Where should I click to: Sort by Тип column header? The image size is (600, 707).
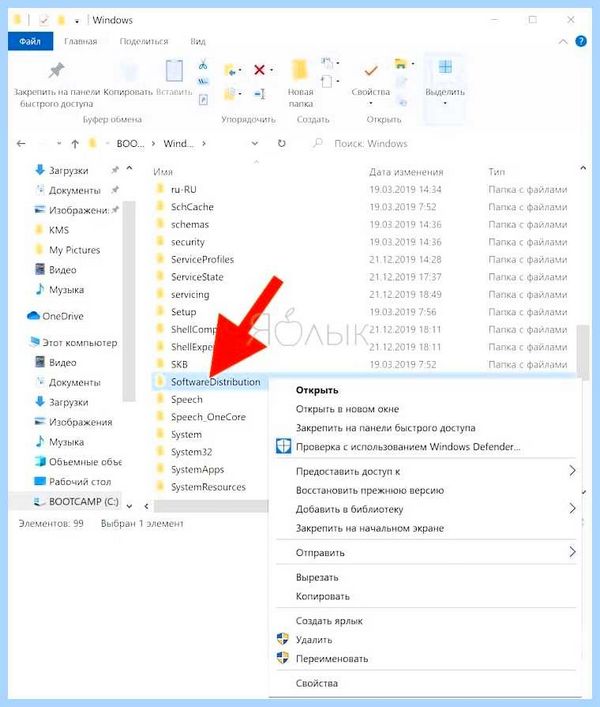(x=496, y=172)
